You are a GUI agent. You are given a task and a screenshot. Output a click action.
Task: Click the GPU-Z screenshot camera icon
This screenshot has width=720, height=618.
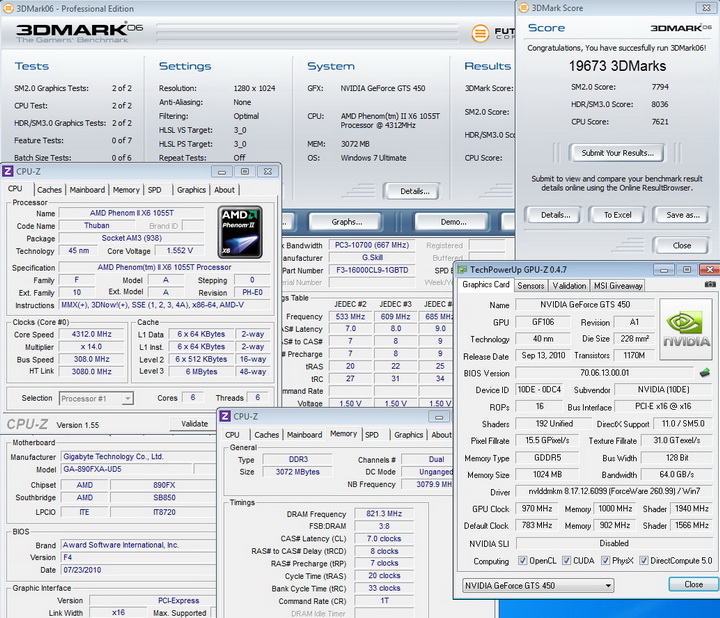pyautogui.click(x=709, y=285)
